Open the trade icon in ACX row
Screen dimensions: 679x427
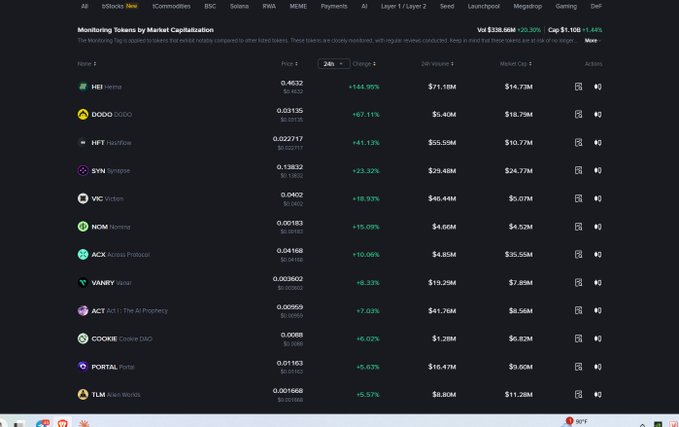click(x=598, y=254)
